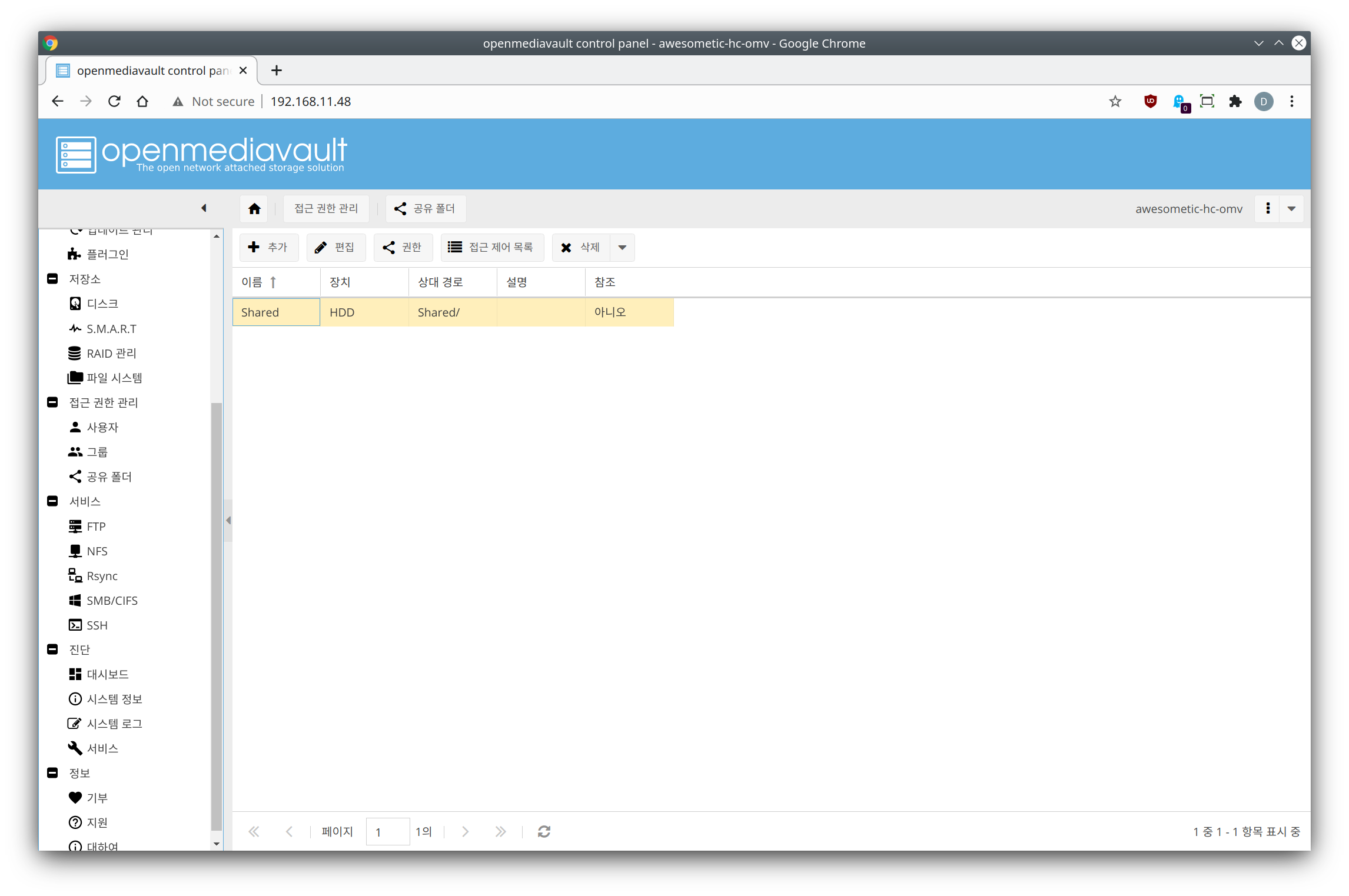Open the three-dot menu beside hostname
This screenshot has height=896, width=1349.
click(1268, 209)
